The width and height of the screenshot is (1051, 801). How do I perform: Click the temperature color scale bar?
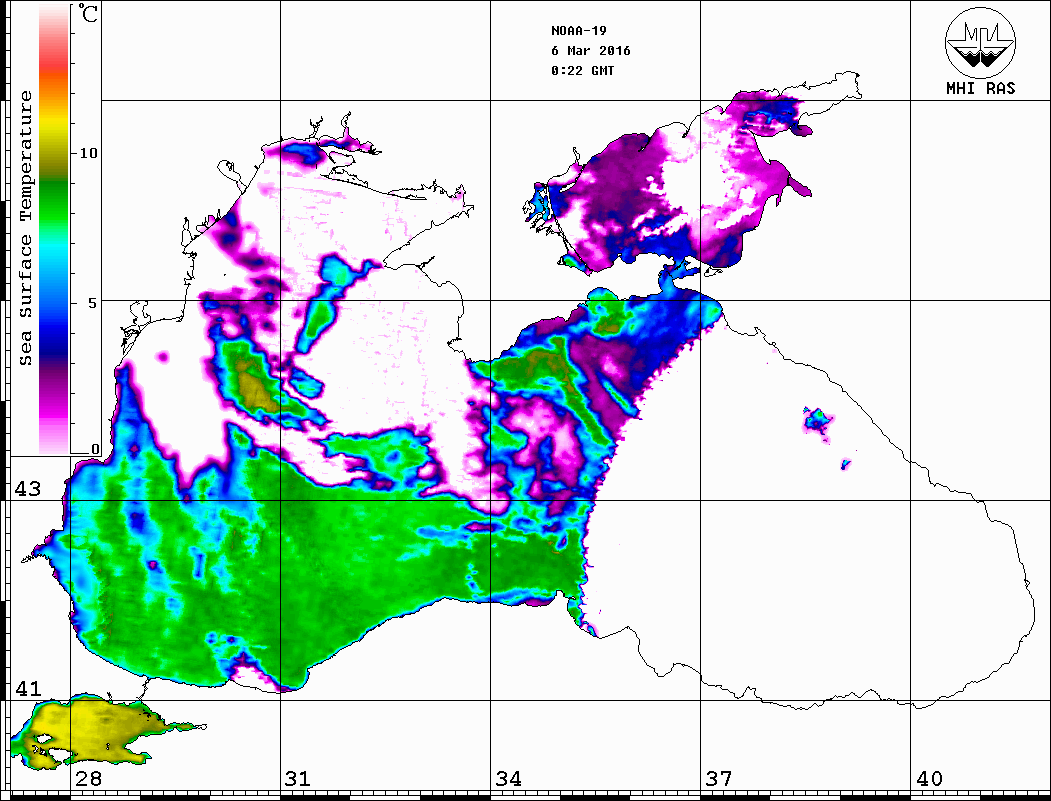coord(54,228)
